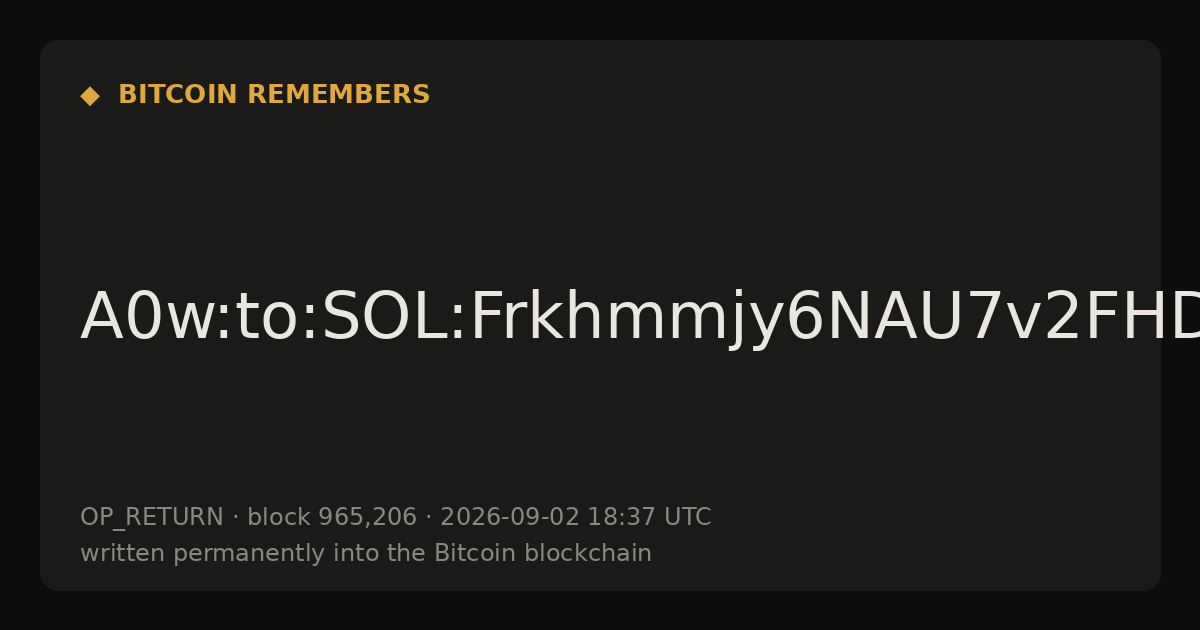Click the dot separator before the date

click(429, 518)
